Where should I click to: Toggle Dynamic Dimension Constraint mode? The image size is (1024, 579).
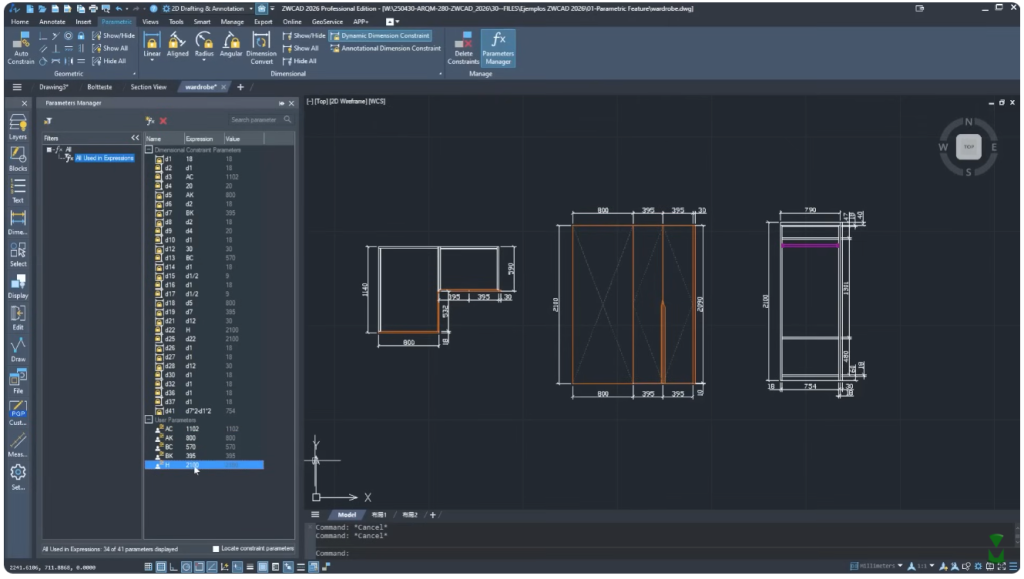click(x=380, y=36)
